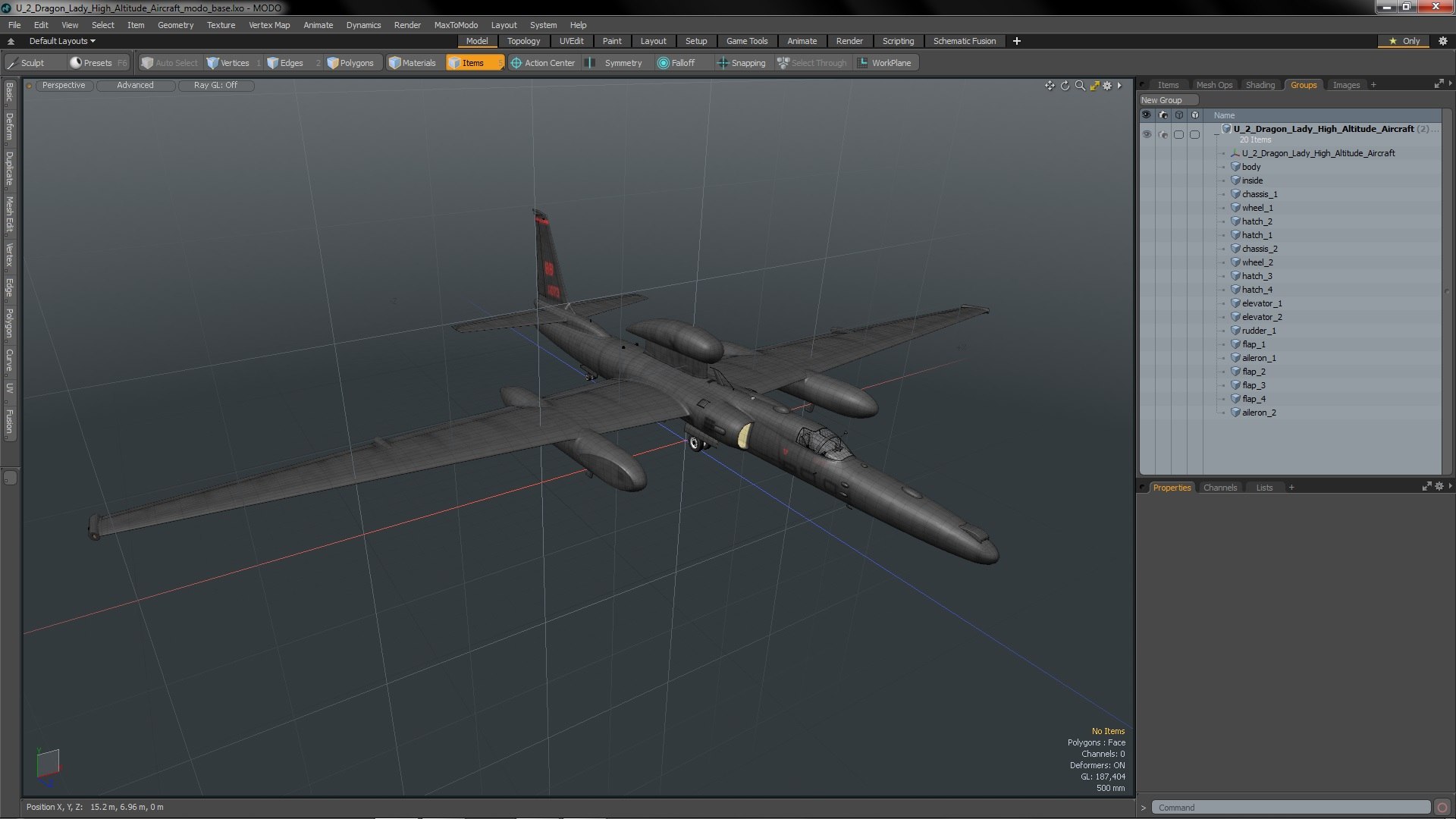Click the viewport pan/move icon
Viewport: 1456px width, 819px height.
[1050, 86]
